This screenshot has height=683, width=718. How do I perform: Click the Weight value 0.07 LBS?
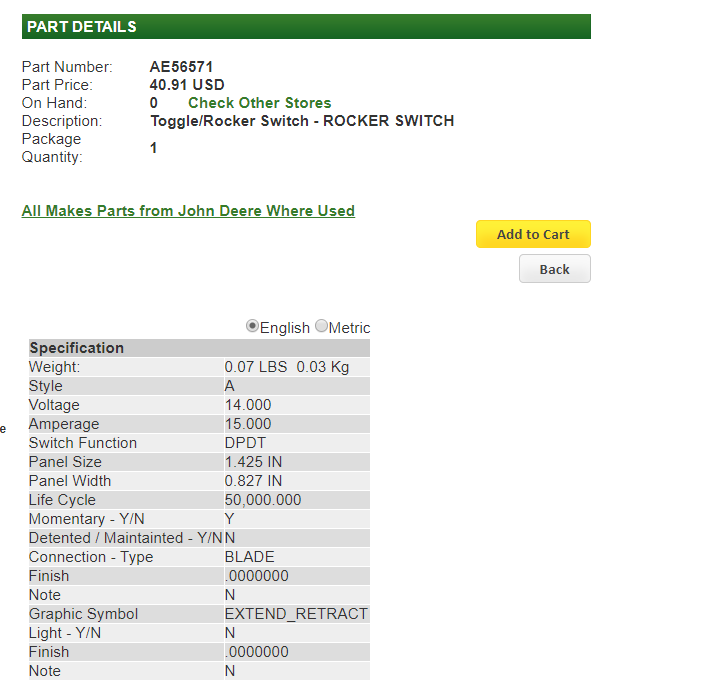pyautogui.click(x=255, y=367)
